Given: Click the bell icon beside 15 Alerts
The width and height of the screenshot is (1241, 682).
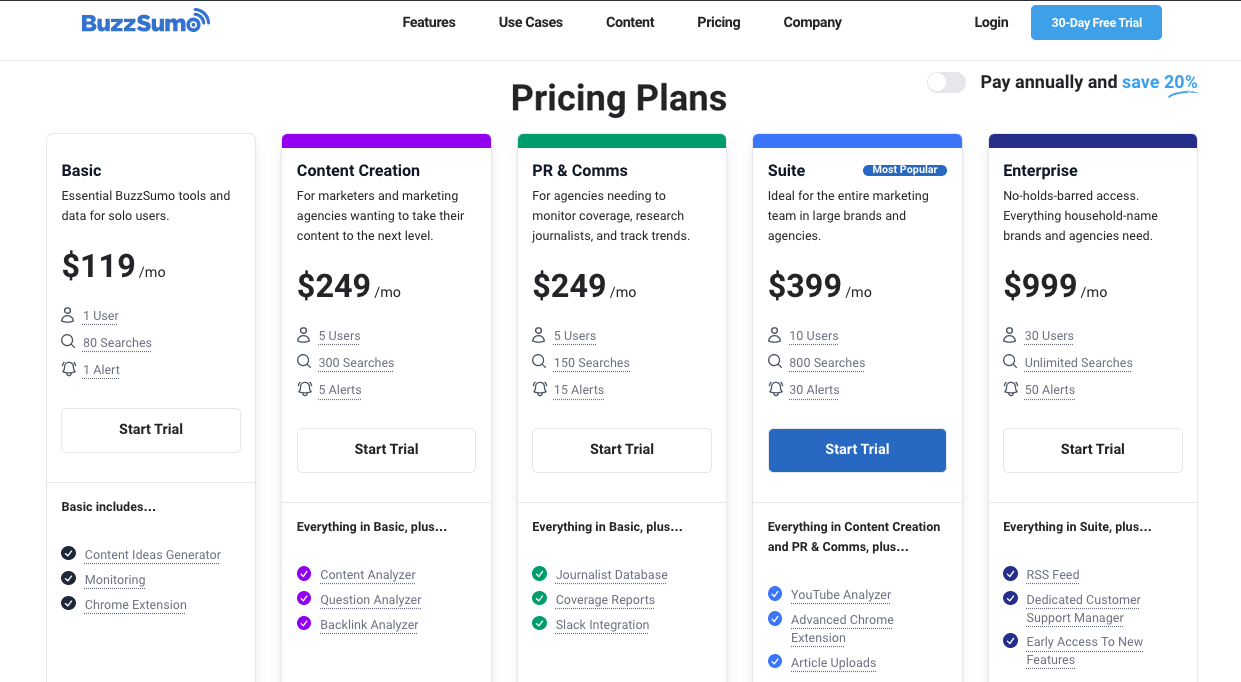Looking at the screenshot, I should pyautogui.click(x=540, y=389).
